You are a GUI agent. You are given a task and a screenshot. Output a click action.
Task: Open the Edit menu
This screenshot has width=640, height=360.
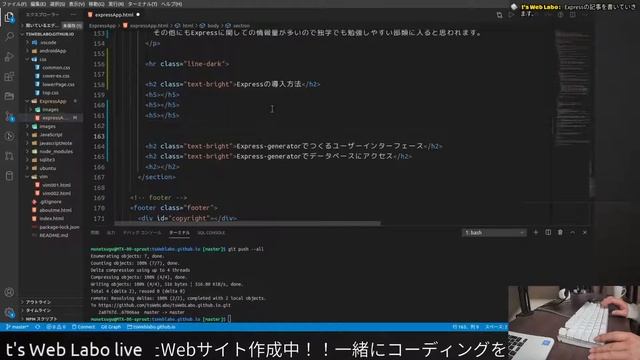(x=38, y=4)
